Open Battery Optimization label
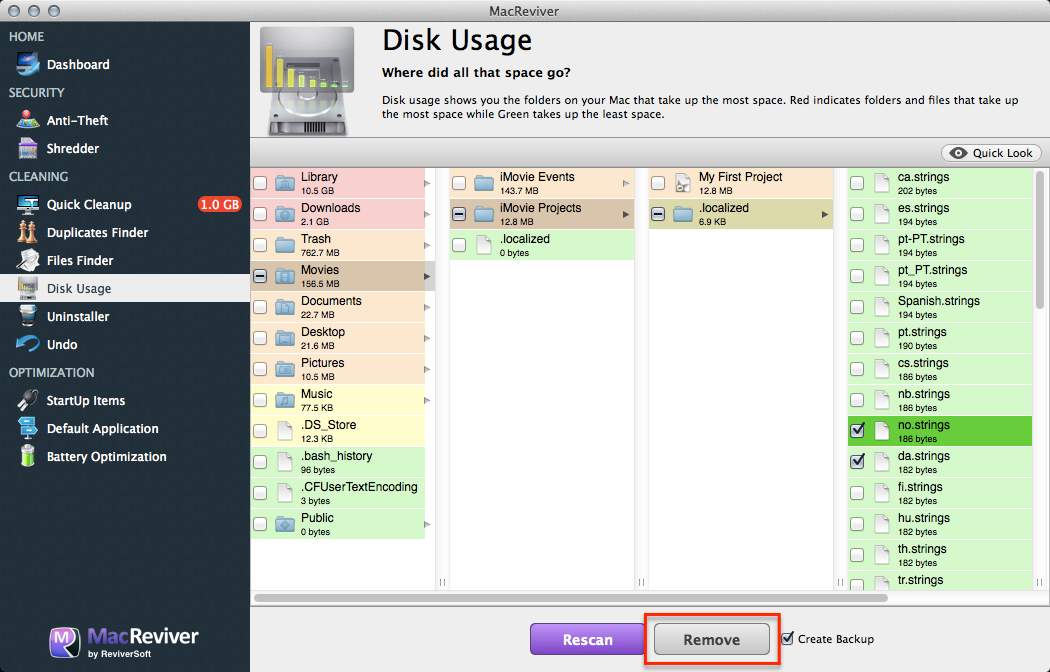This screenshot has width=1050, height=672. click(x=106, y=456)
